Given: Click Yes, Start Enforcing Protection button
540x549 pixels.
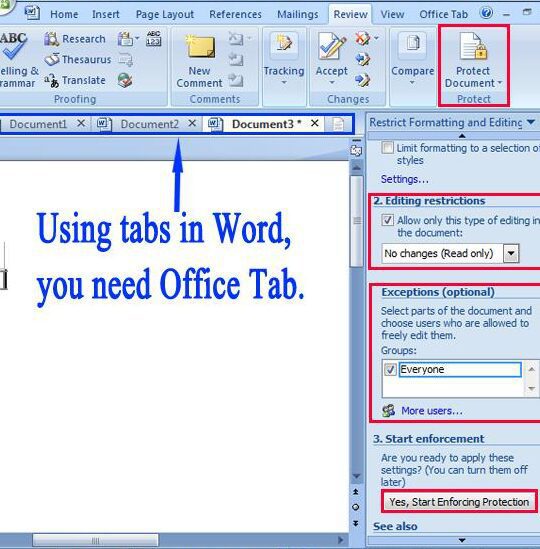Looking at the screenshot, I should point(459,502).
